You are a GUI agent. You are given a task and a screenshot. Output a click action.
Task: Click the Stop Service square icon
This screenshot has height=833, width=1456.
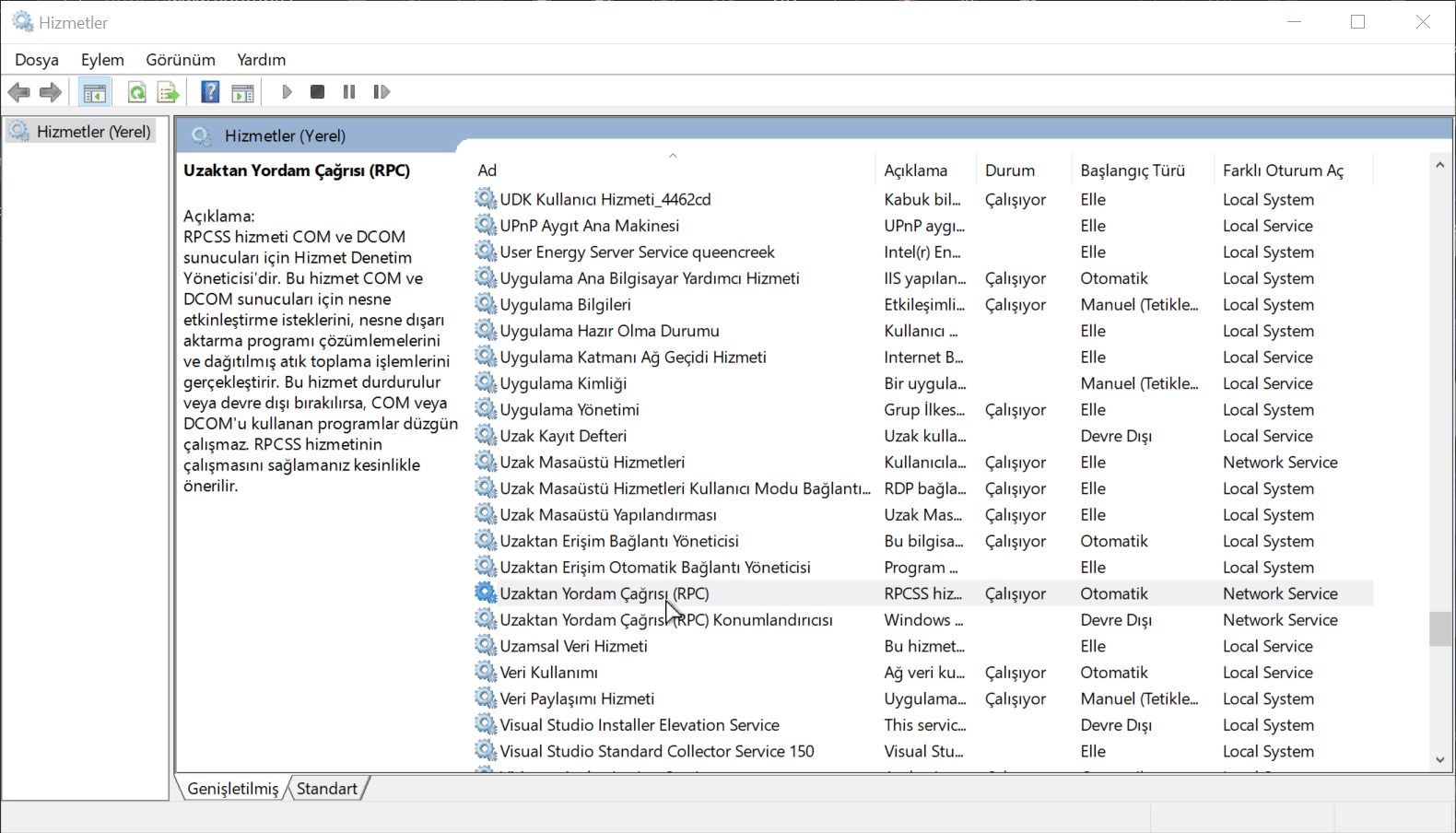pos(317,92)
